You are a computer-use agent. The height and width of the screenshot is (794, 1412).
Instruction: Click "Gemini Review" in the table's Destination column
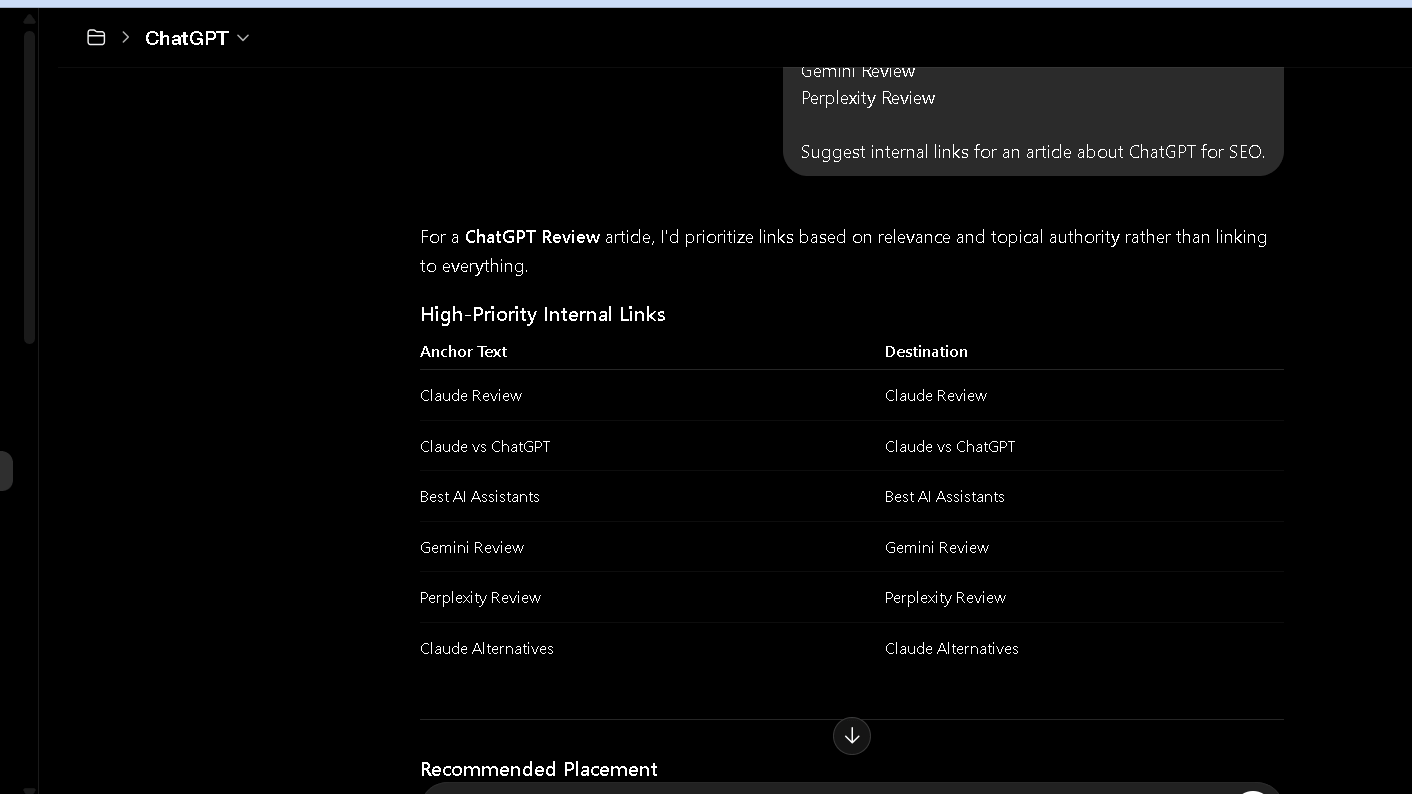pyautogui.click(x=937, y=547)
